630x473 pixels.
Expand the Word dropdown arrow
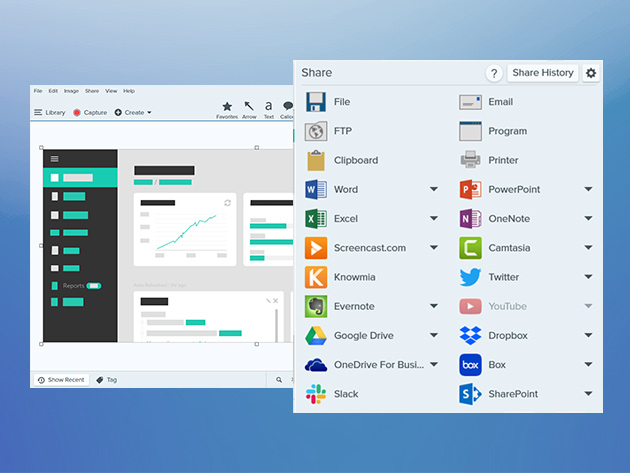tap(434, 189)
